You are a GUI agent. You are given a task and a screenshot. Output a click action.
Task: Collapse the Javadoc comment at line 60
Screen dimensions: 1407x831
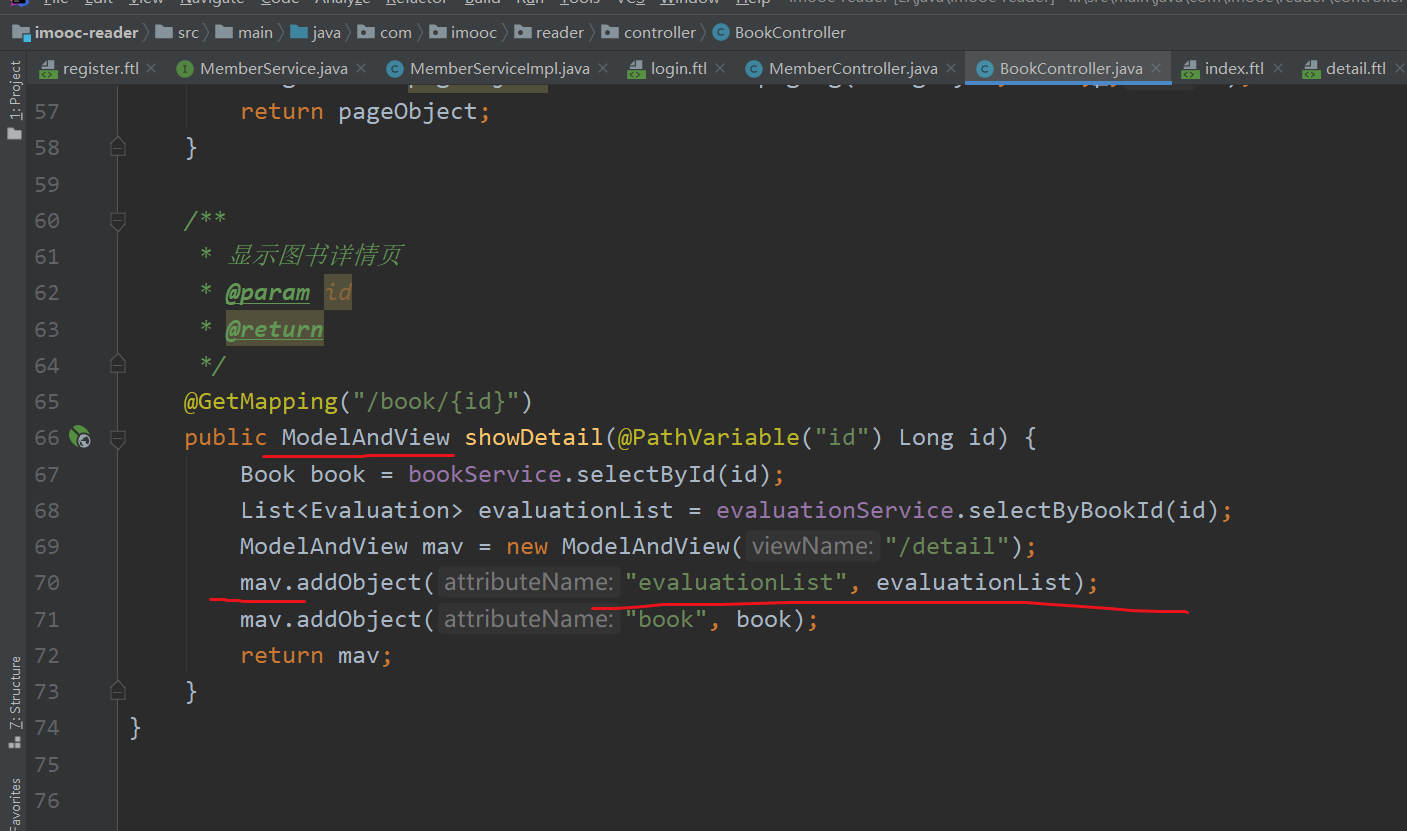tap(117, 220)
